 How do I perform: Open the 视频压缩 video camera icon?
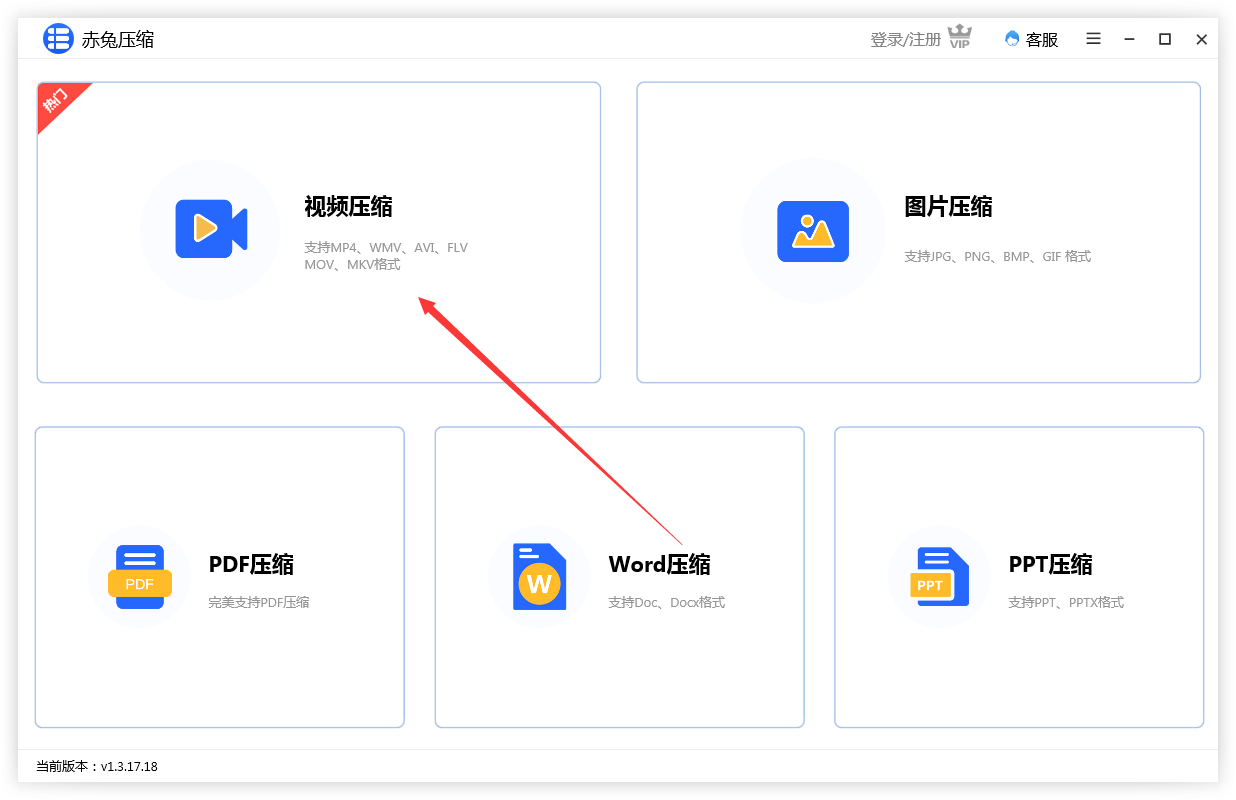tap(211, 229)
